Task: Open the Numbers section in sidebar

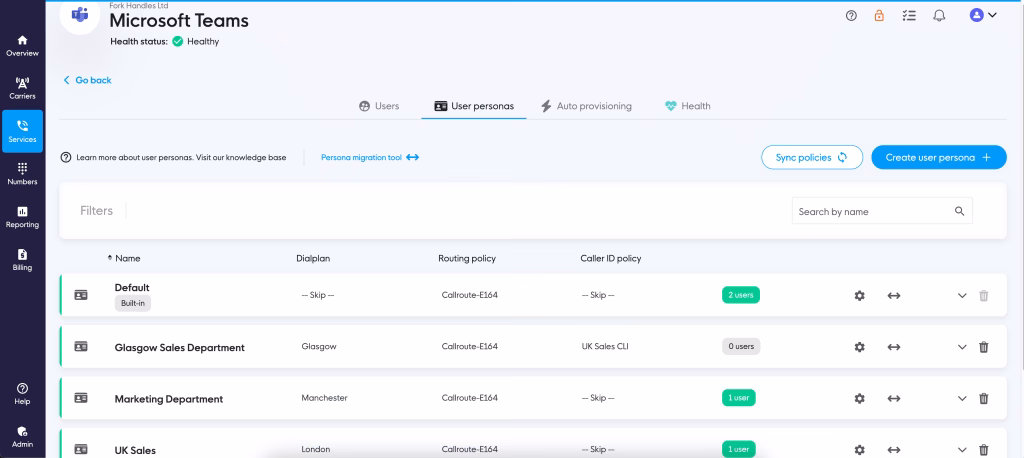Action: [22, 174]
